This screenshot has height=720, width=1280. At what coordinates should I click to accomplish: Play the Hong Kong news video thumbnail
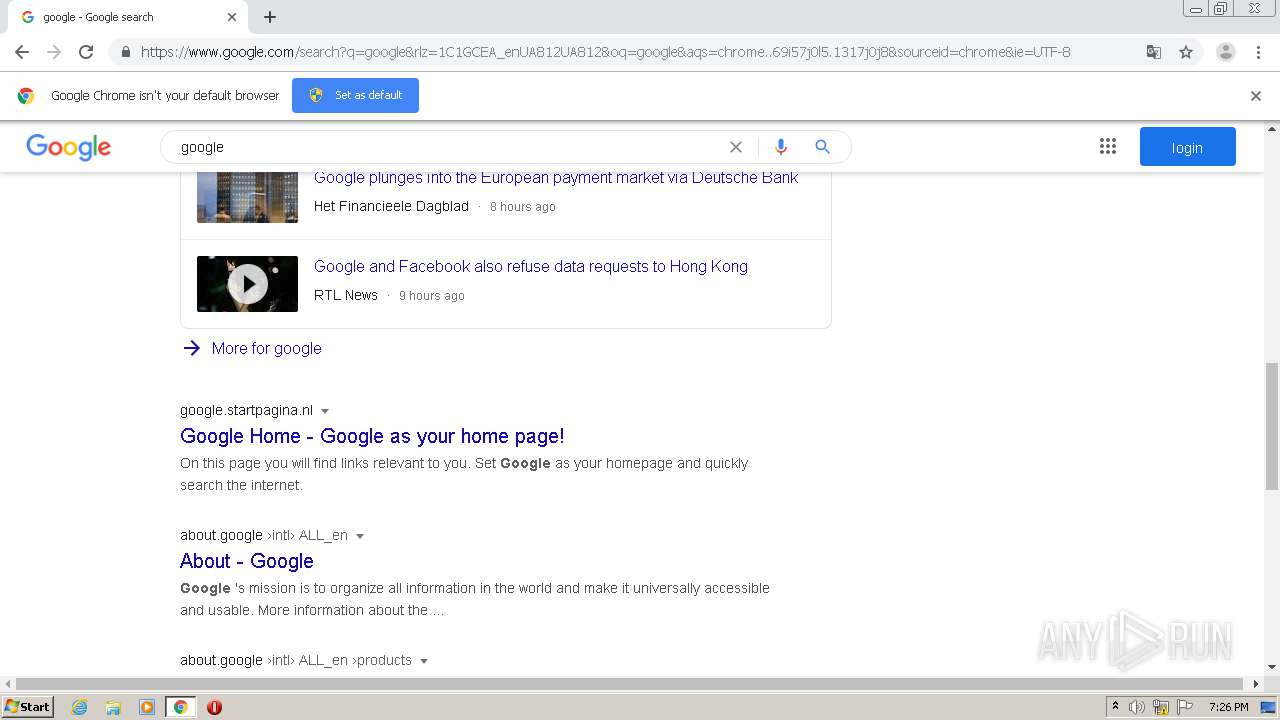pyautogui.click(x=247, y=284)
